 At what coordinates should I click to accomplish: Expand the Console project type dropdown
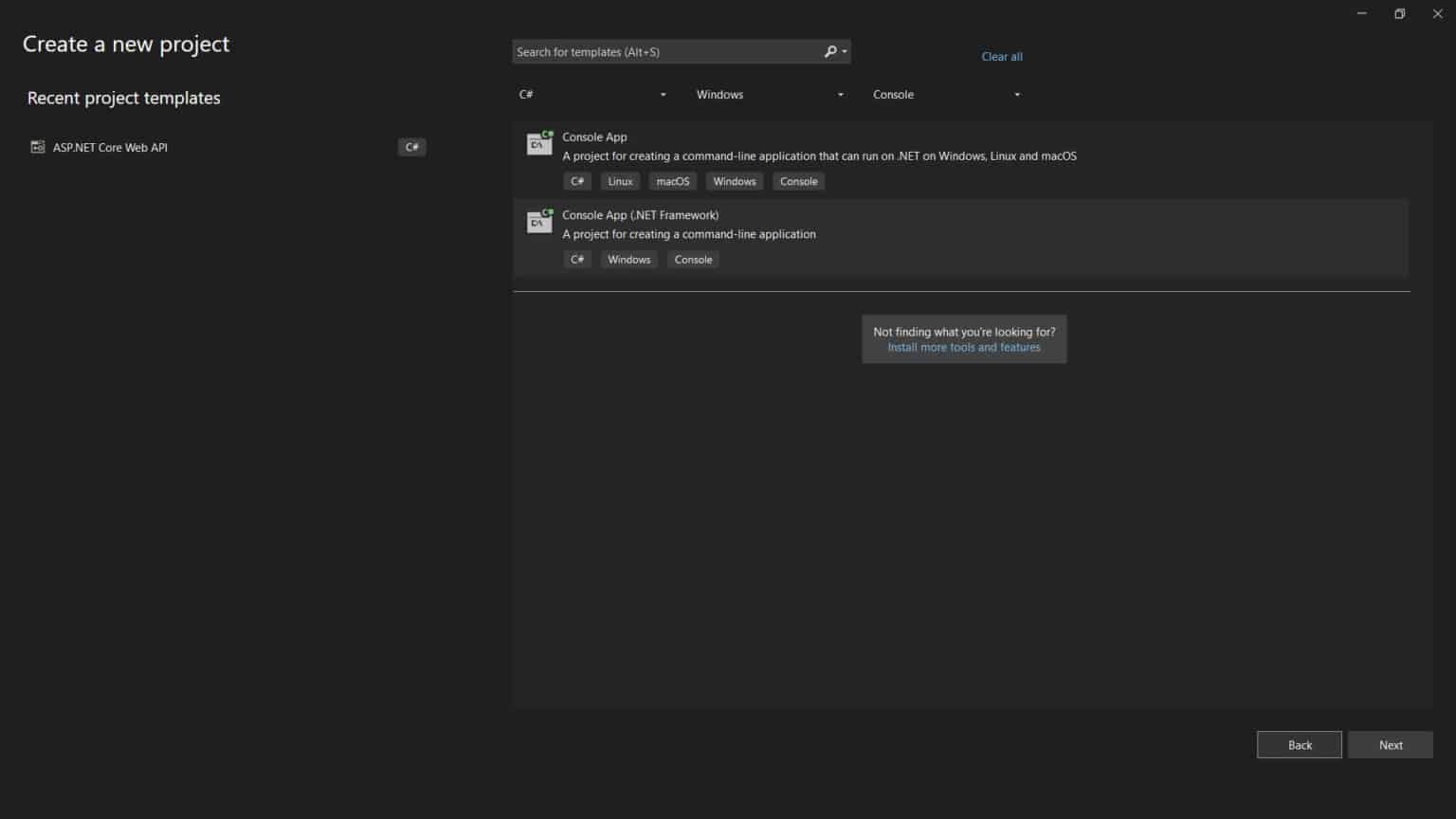(946, 95)
